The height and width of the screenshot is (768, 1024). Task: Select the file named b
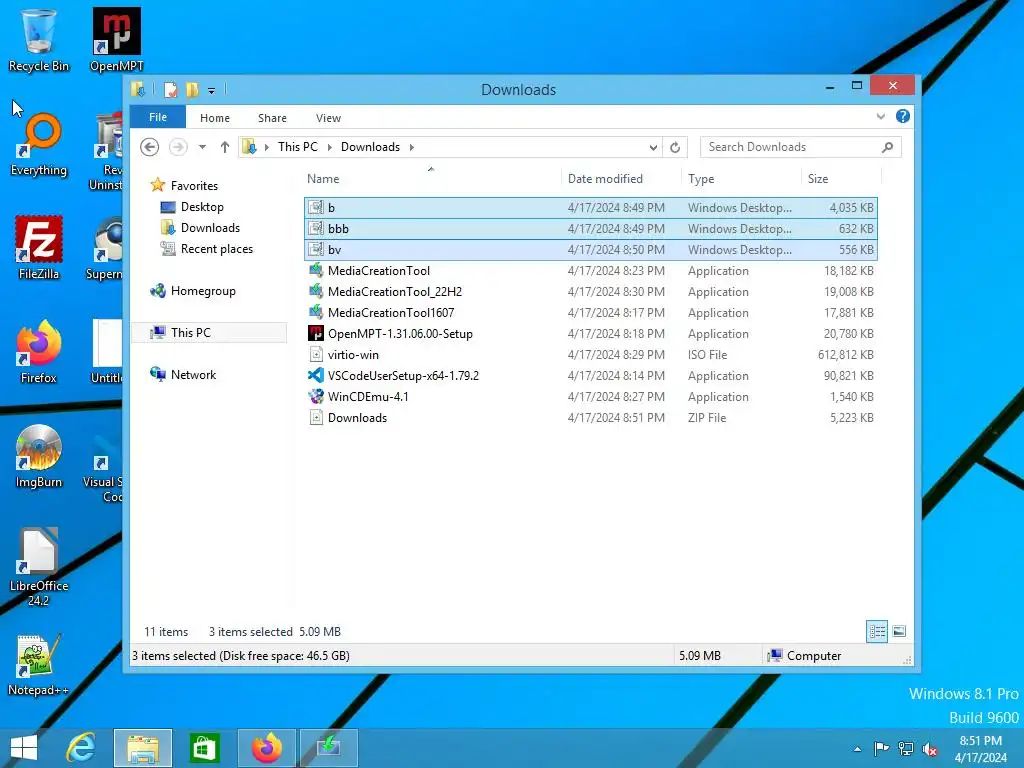[591, 208]
